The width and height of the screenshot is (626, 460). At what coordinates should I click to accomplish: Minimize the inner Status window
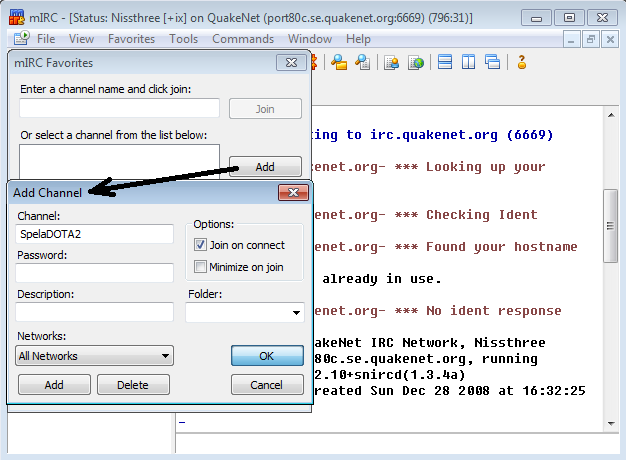tap(571, 39)
